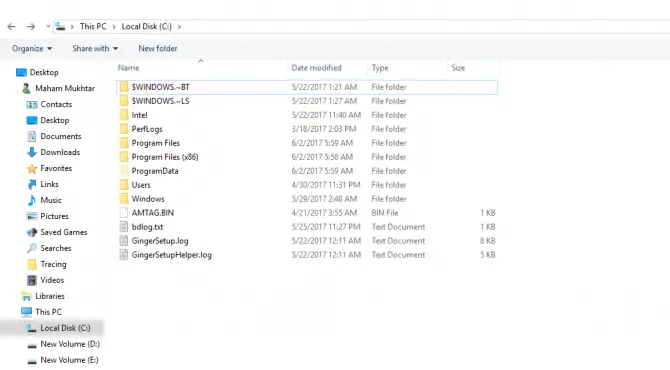
Task: Open Libraries in navigation pane
Action: [43, 296]
